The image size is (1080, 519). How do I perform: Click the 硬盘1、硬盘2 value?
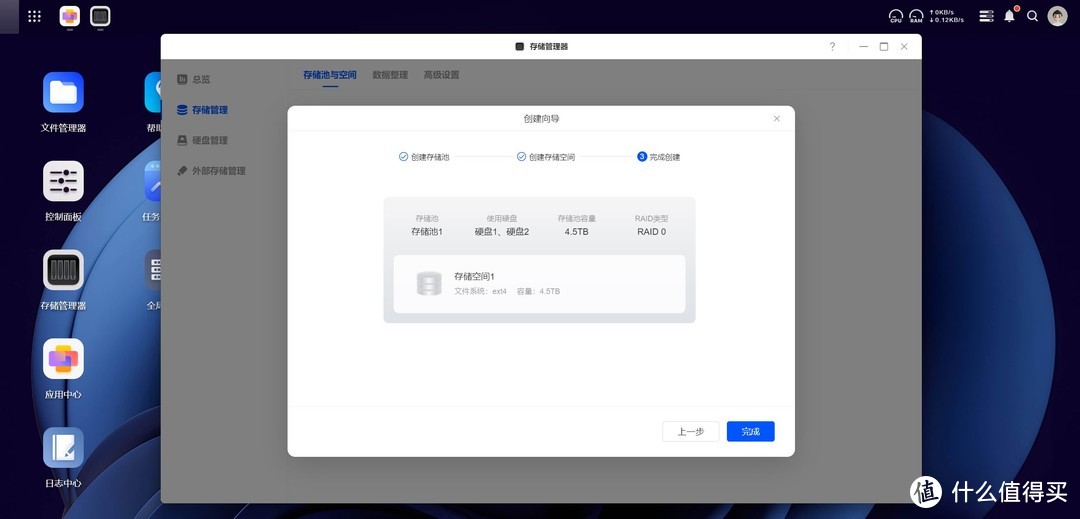tap(502, 232)
